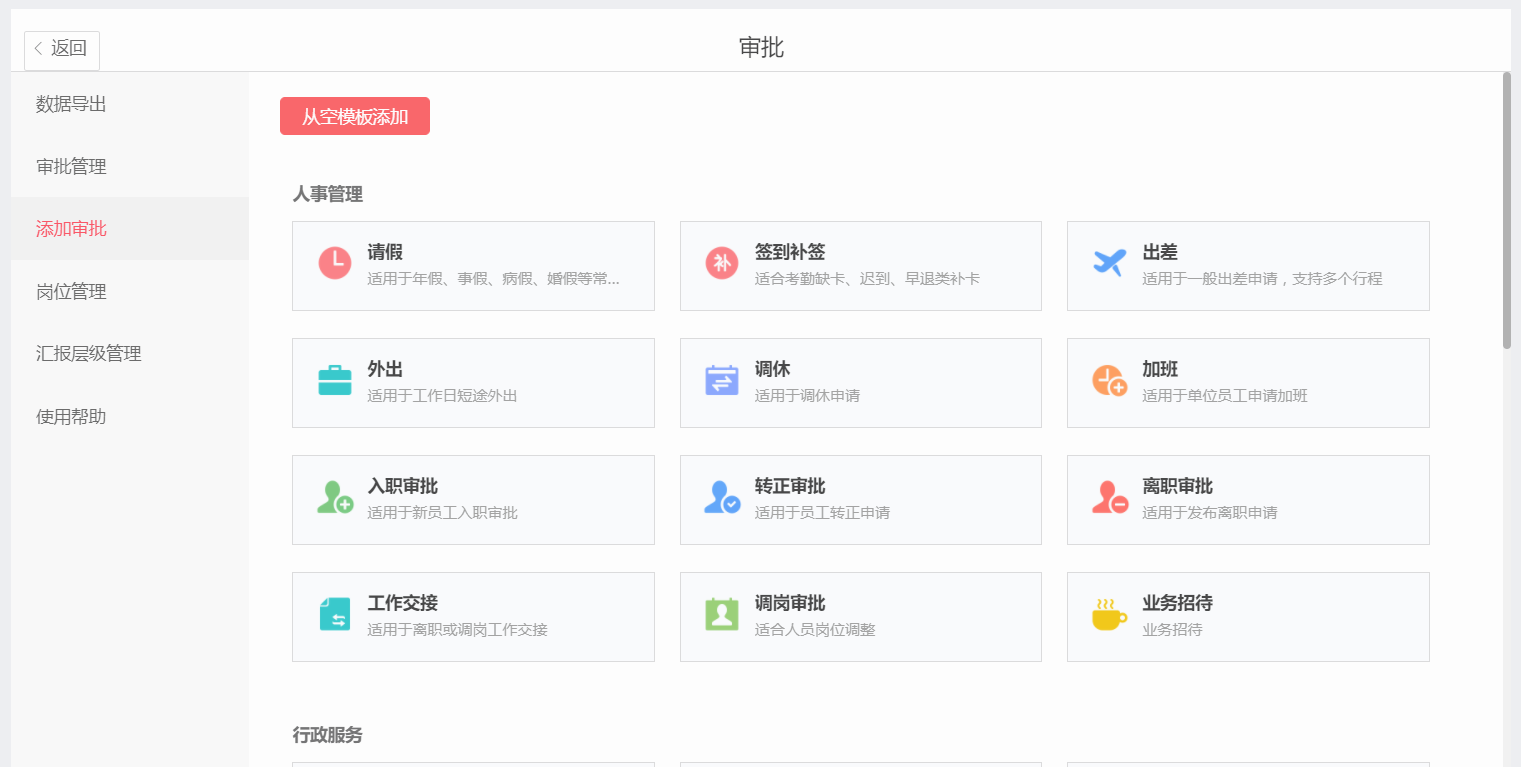Click description 适用于单位员工申请加班

[x=1225, y=396]
